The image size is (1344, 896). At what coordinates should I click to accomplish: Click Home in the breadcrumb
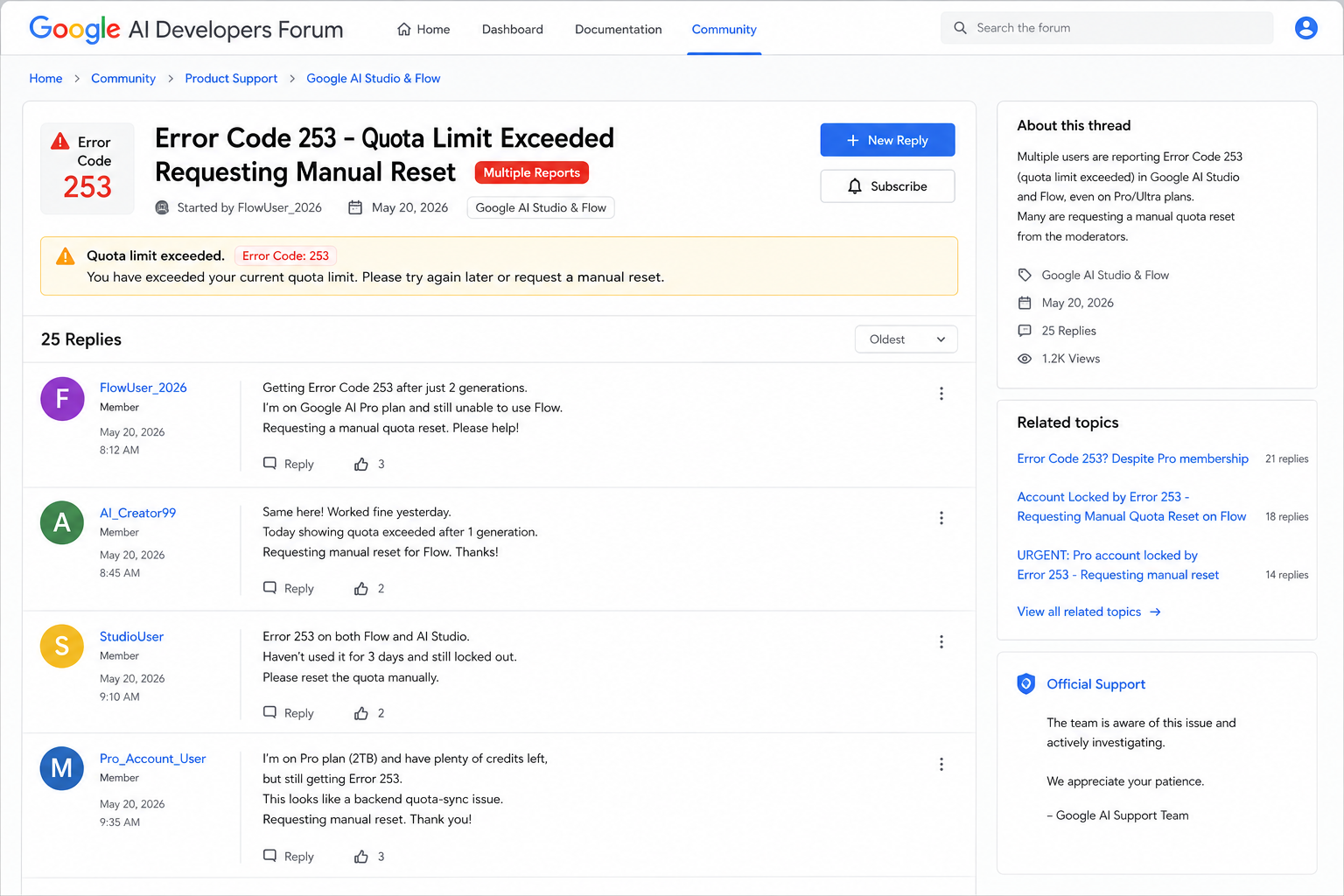pyautogui.click(x=45, y=79)
